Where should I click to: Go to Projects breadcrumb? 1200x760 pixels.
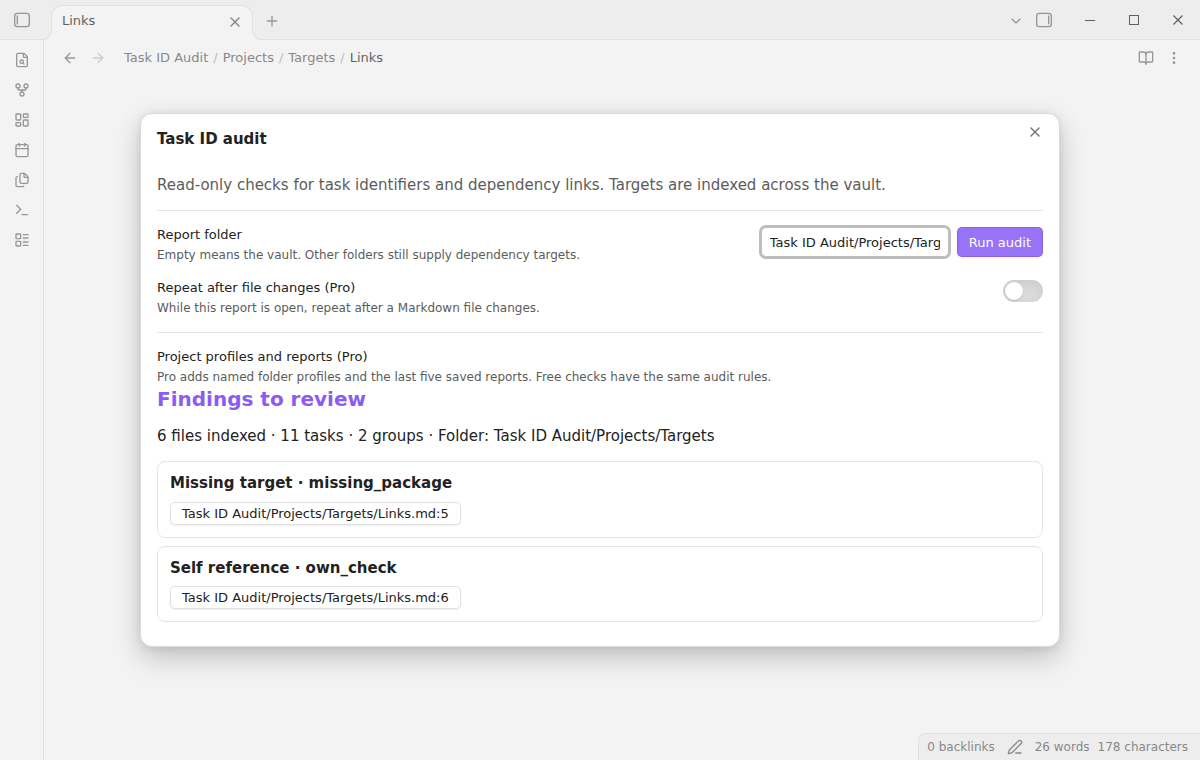(248, 58)
